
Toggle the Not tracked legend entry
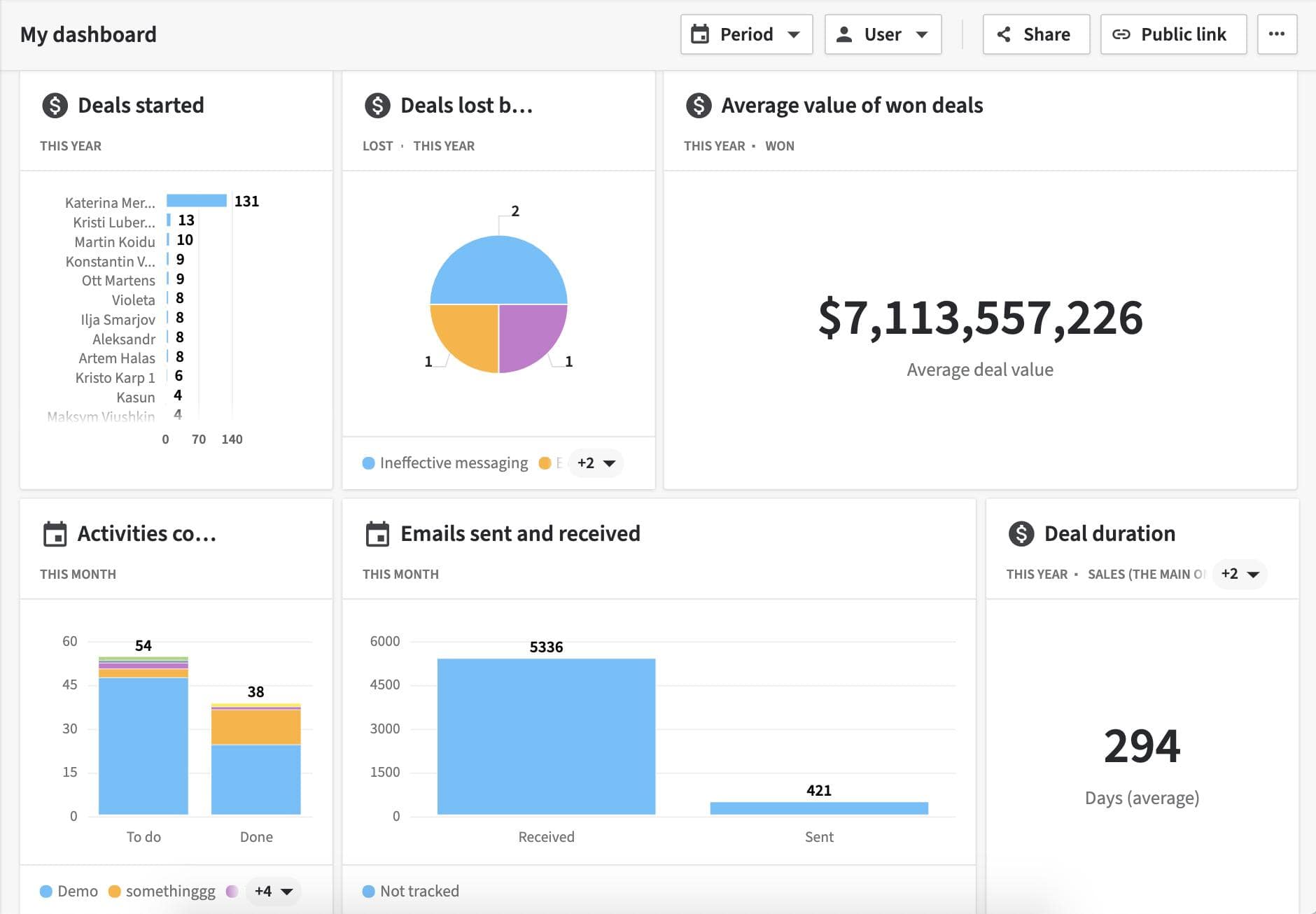pyautogui.click(x=410, y=891)
